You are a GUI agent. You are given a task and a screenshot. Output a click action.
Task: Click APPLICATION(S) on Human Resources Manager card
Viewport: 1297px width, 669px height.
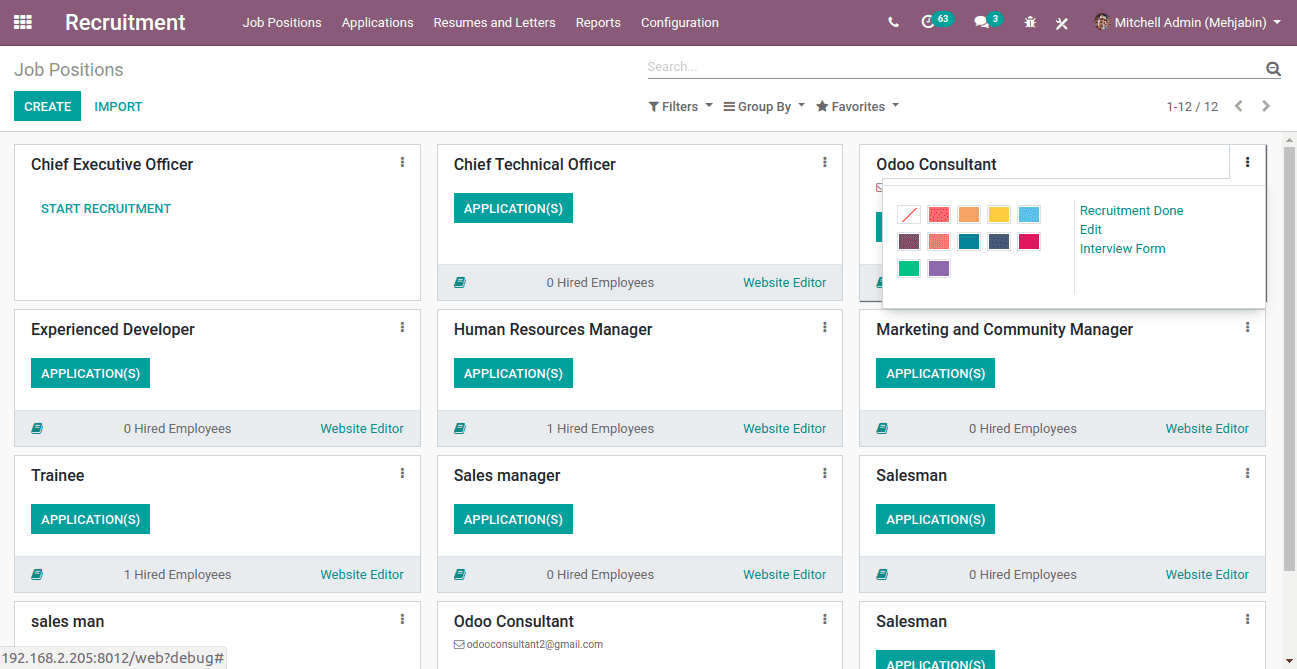(x=513, y=373)
